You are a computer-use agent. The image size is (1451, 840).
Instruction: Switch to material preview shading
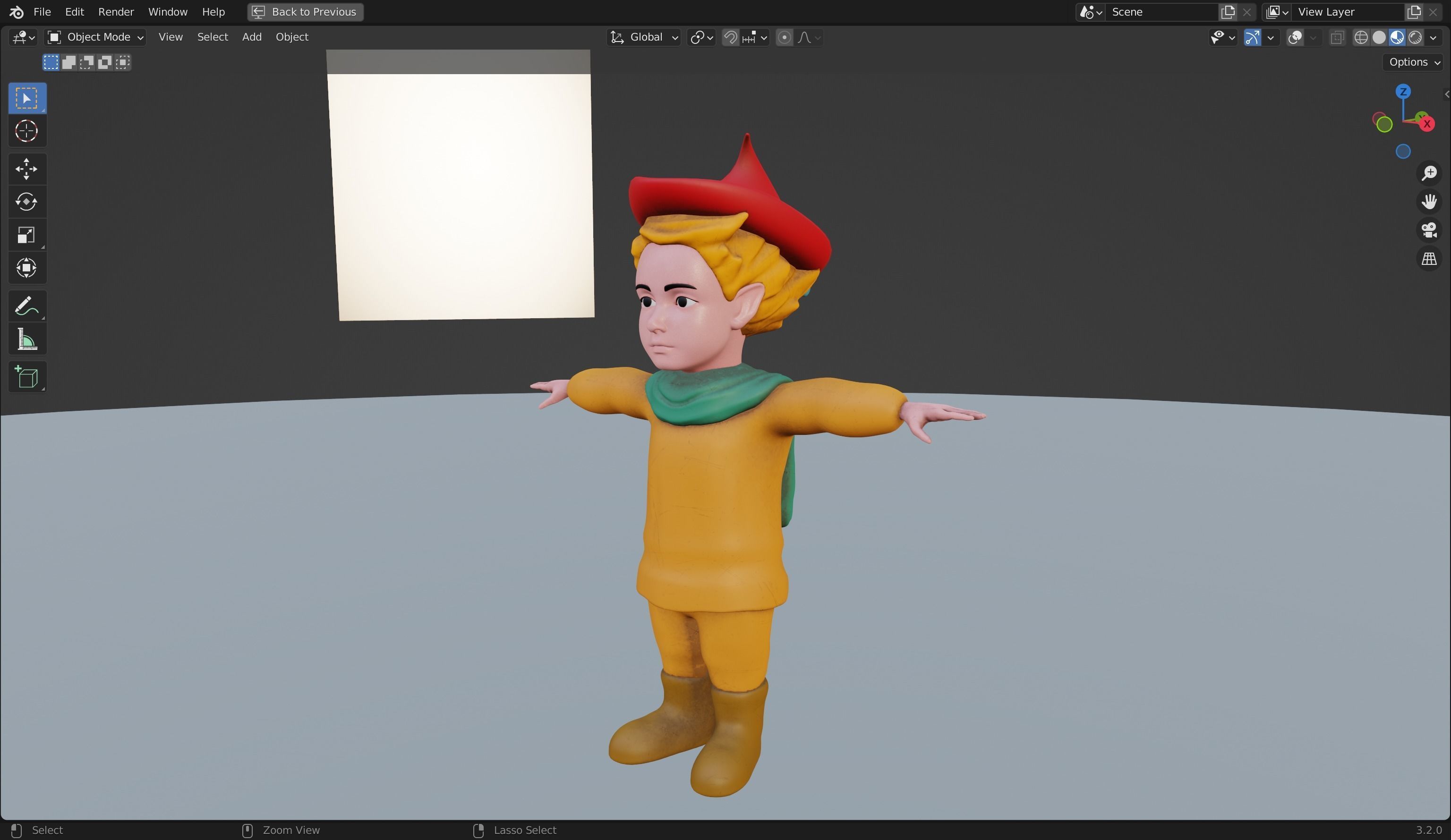coord(1397,37)
